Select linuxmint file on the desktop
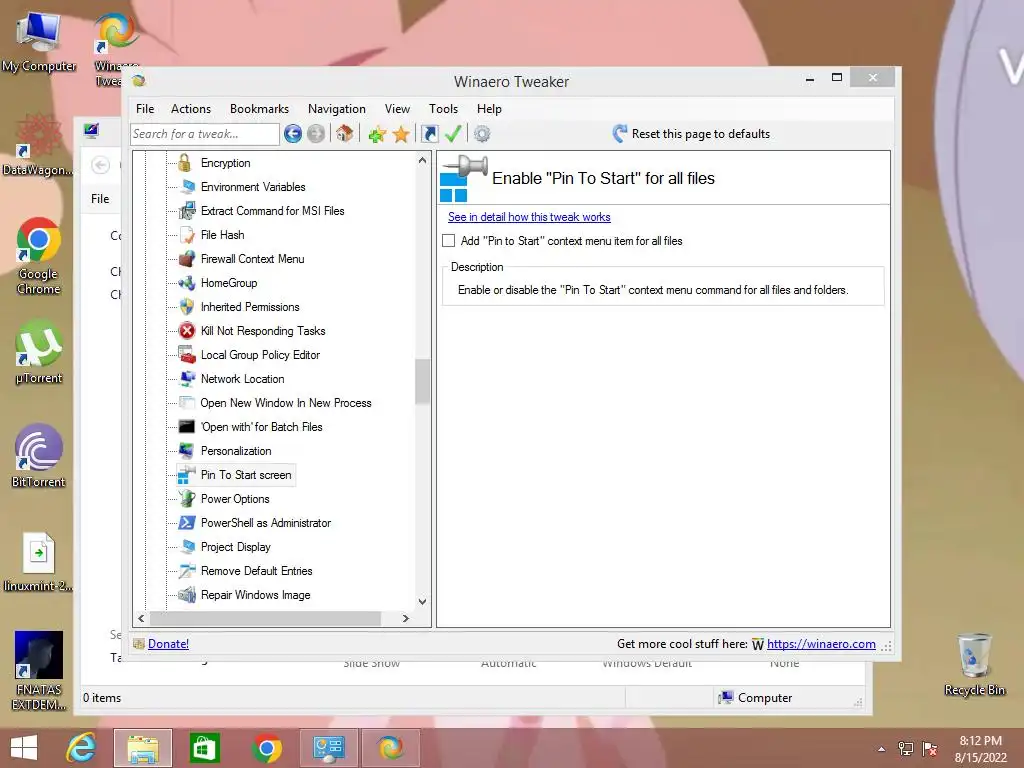The height and width of the screenshot is (768, 1024). [x=39, y=563]
